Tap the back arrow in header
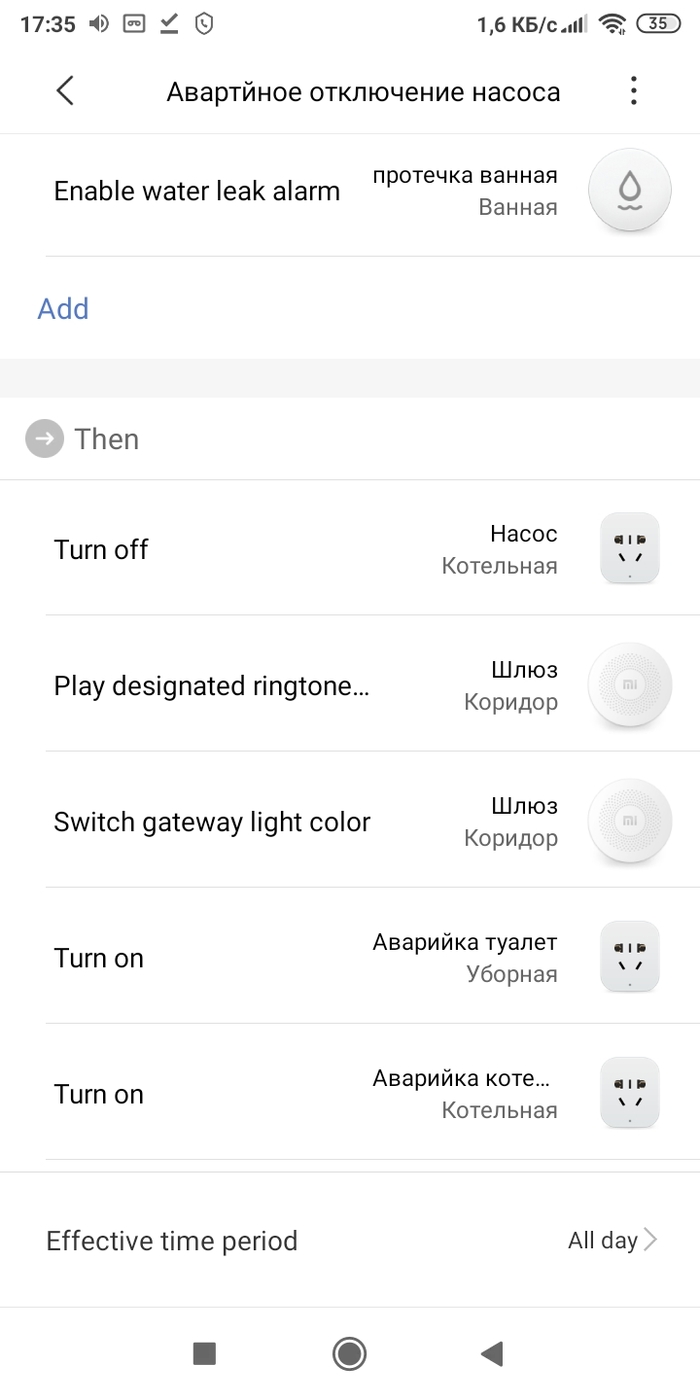 [65, 92]
